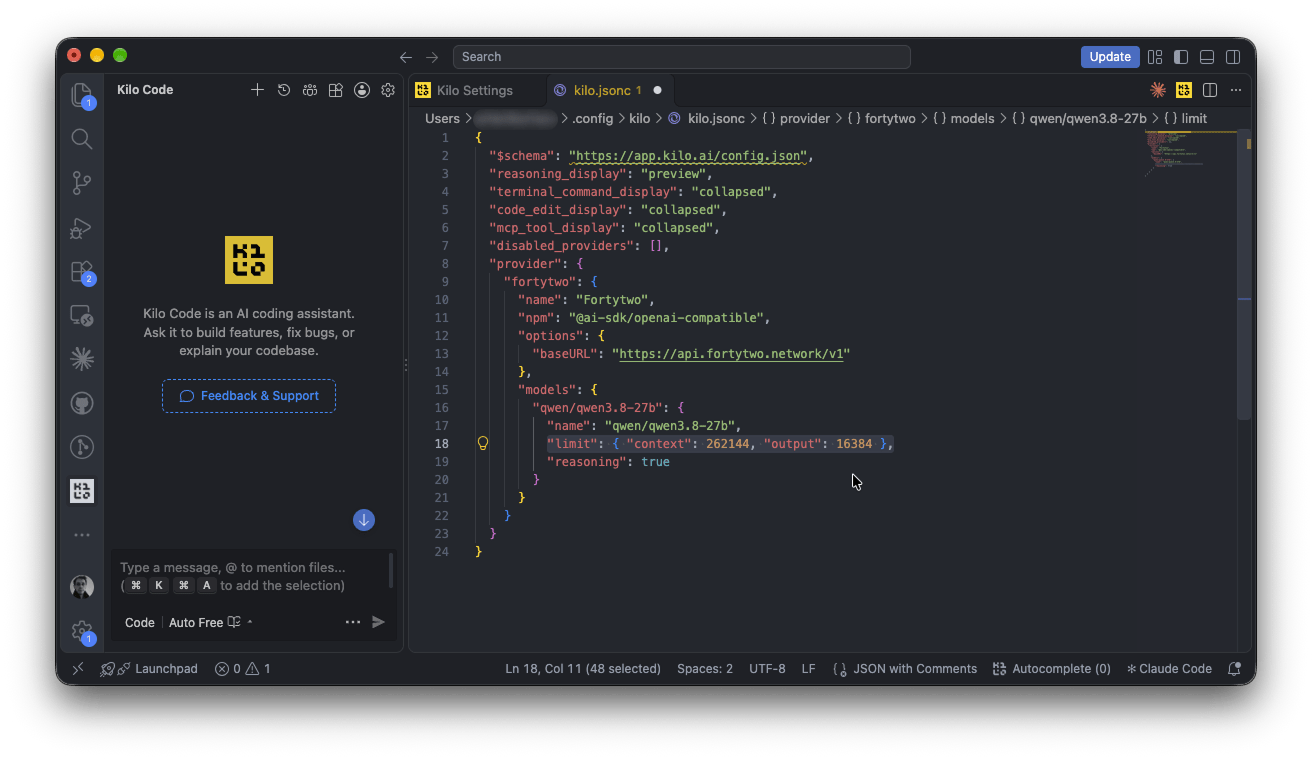Change file encoding UTF-8
Viewport: 1312px width, 759px height.
(767, 669)
